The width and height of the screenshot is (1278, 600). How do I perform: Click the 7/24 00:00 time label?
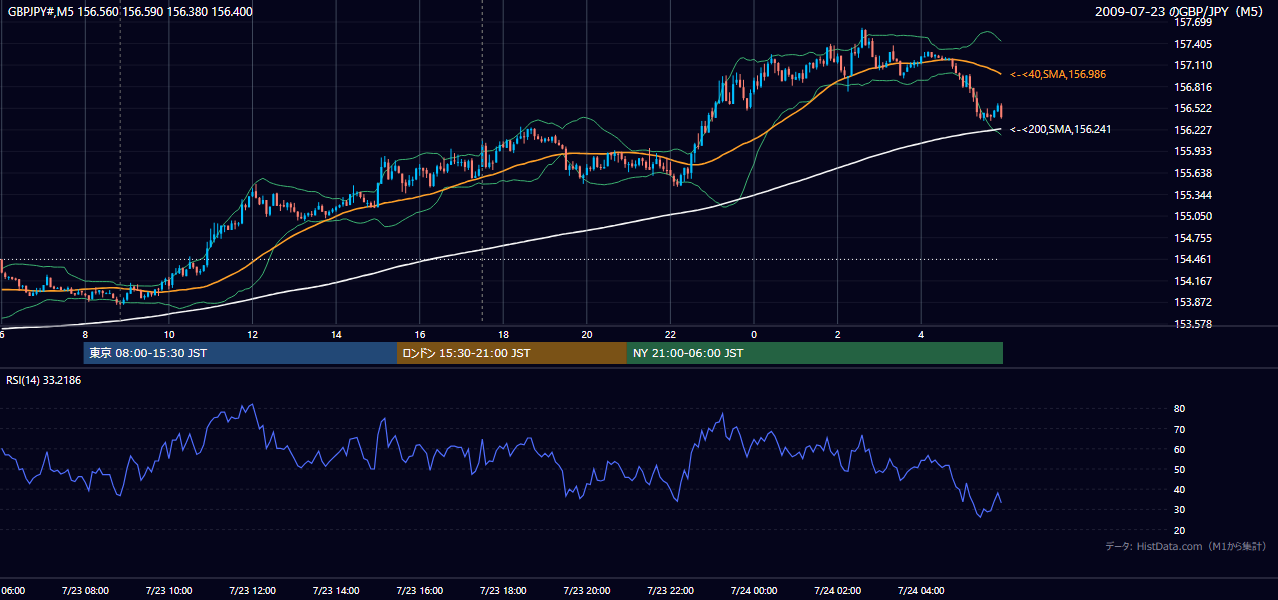753,591
